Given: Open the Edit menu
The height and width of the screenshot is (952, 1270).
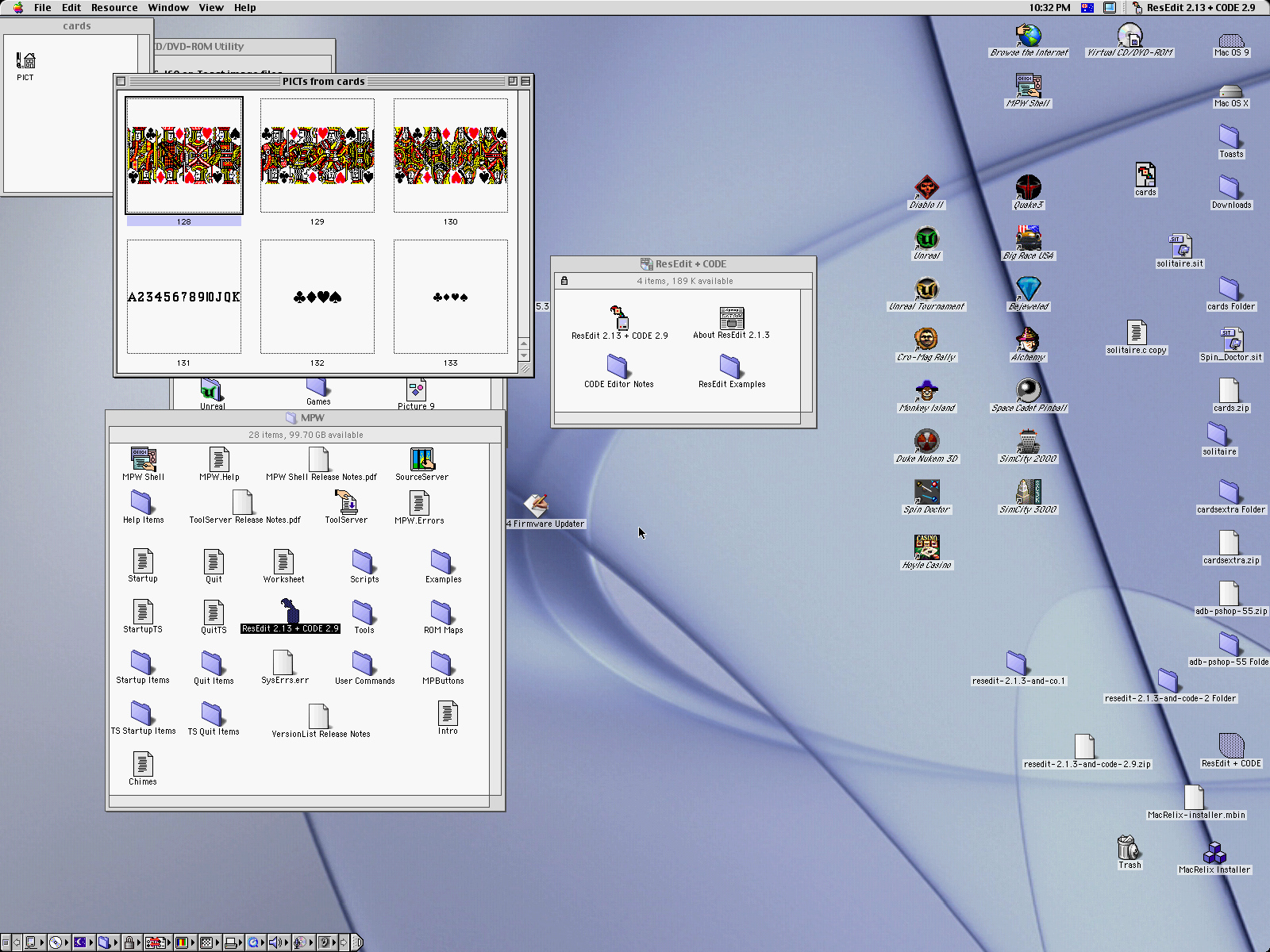Looking at the screenshot, I should [71, 8].
